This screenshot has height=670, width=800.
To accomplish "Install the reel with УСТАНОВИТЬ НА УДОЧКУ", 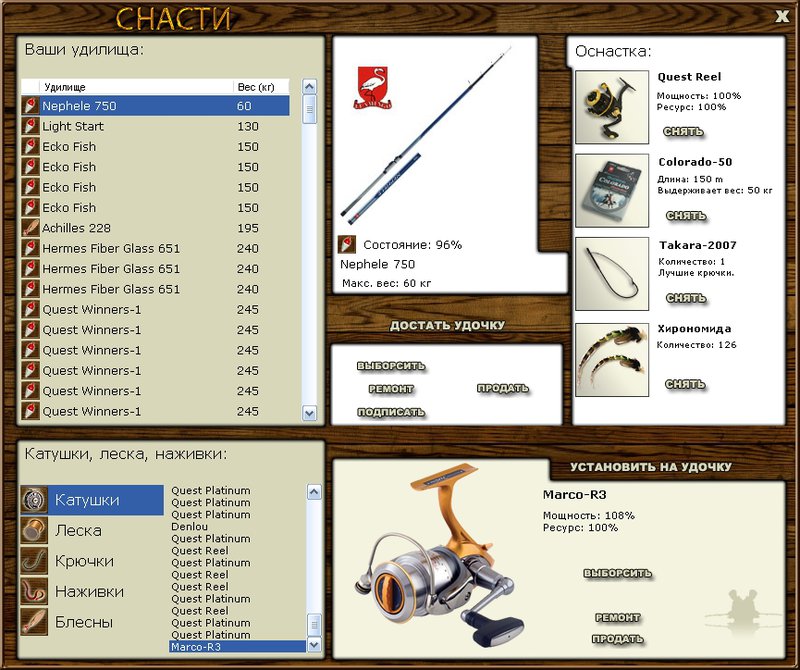I will click(x=651, y=467).
